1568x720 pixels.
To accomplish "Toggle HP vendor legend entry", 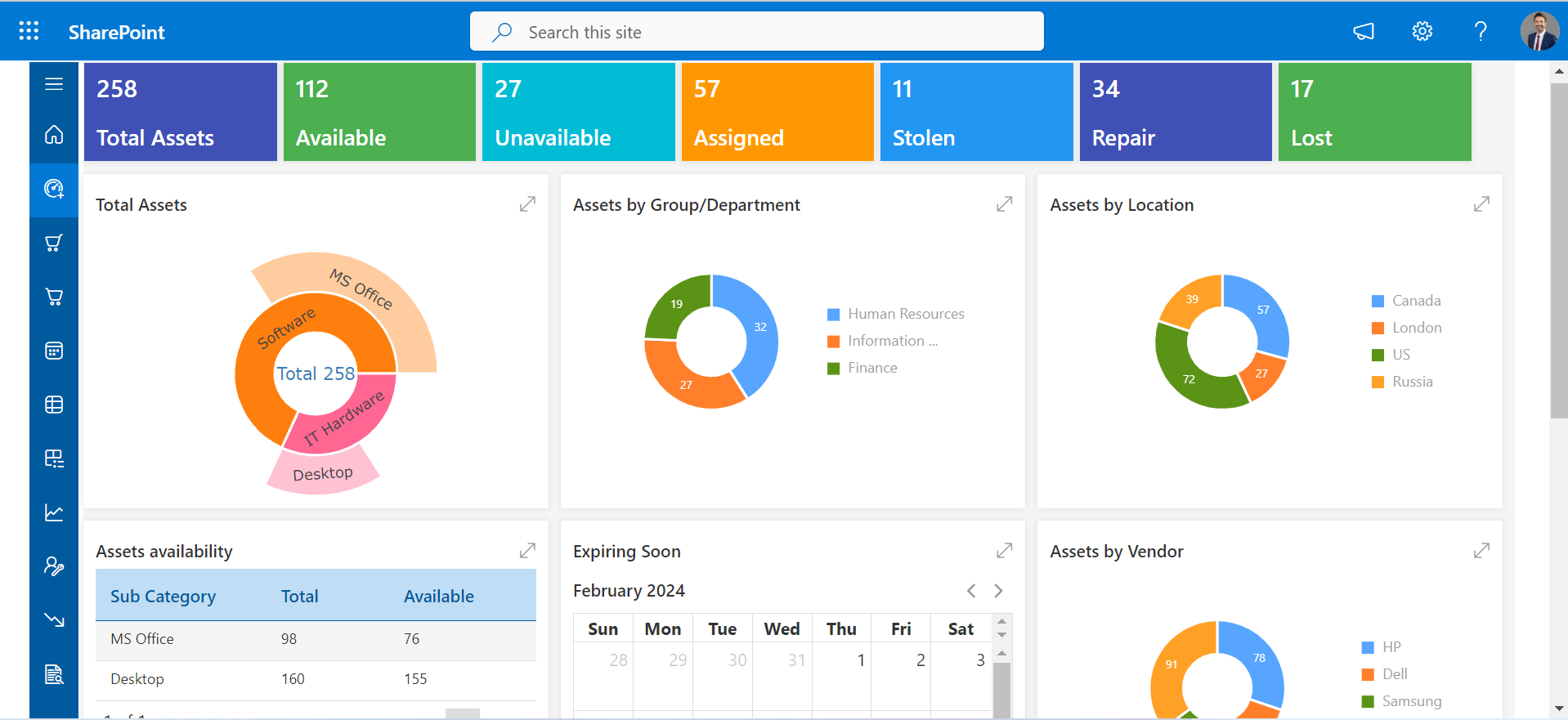I will (1382, 647).
